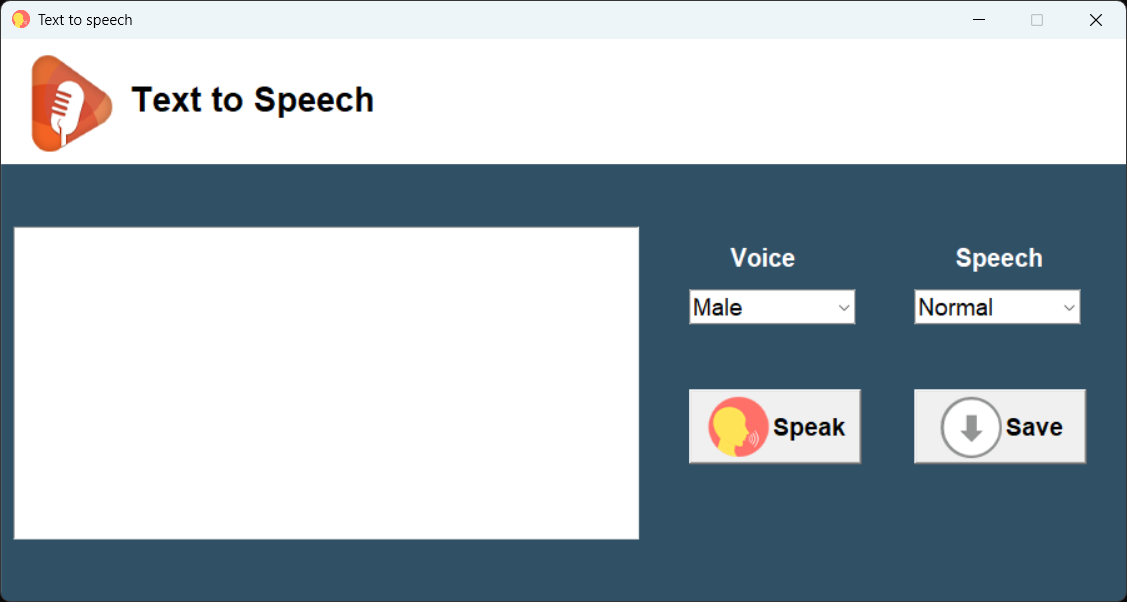
Task: Click the greyed-out maximize window button
Action: (x=1036, y=20)
